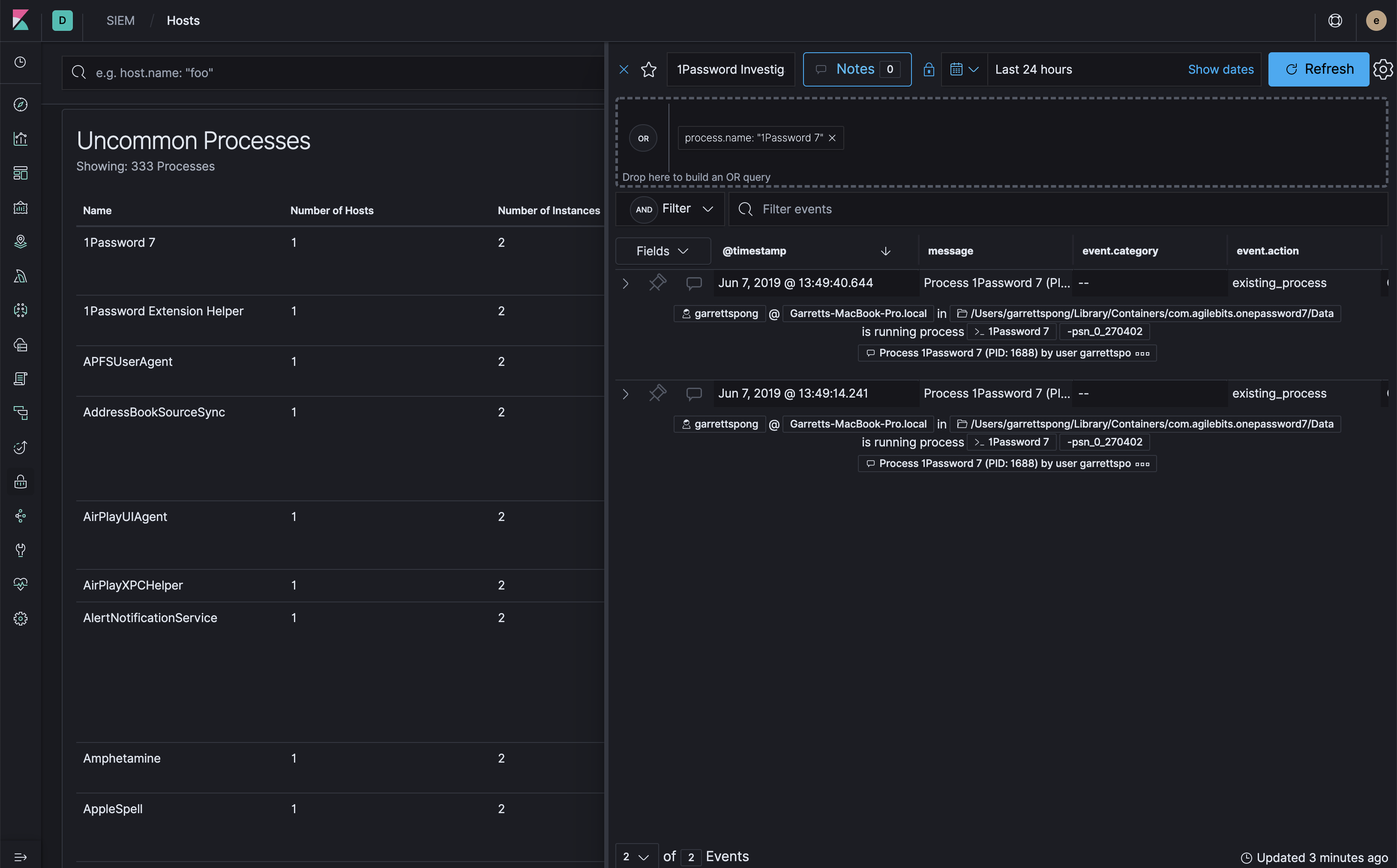Pin the first timeline event
The height and width of the screenshot is (868, 1397).
click(657, 282)
